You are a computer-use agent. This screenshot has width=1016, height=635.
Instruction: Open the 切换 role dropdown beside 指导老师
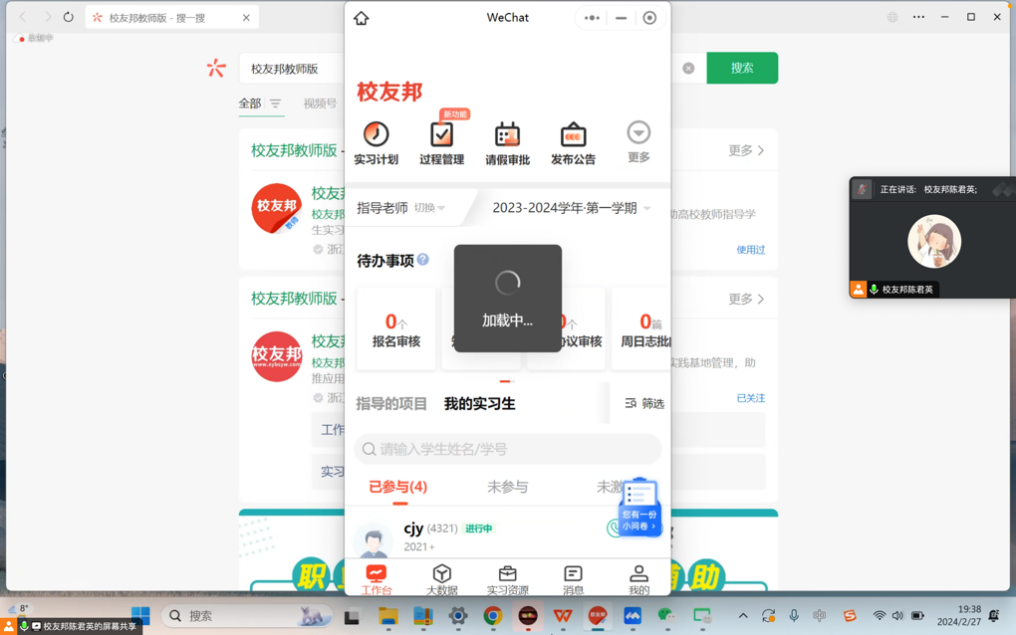pyautogui.click(x=430, y=208)
